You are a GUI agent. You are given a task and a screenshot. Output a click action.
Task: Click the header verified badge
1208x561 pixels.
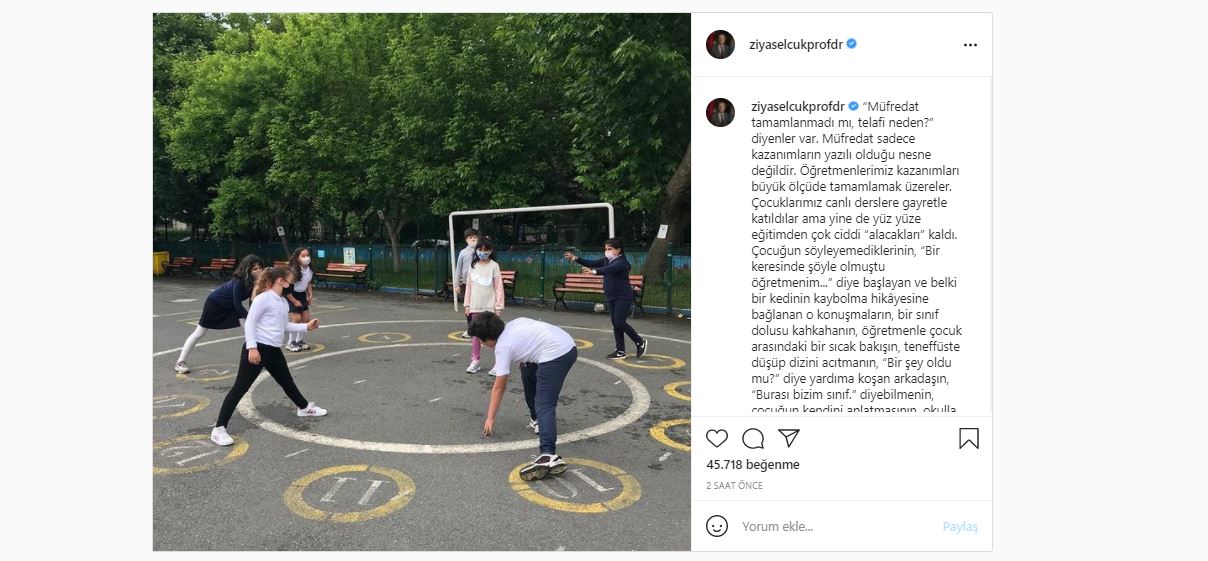point(852,44)
